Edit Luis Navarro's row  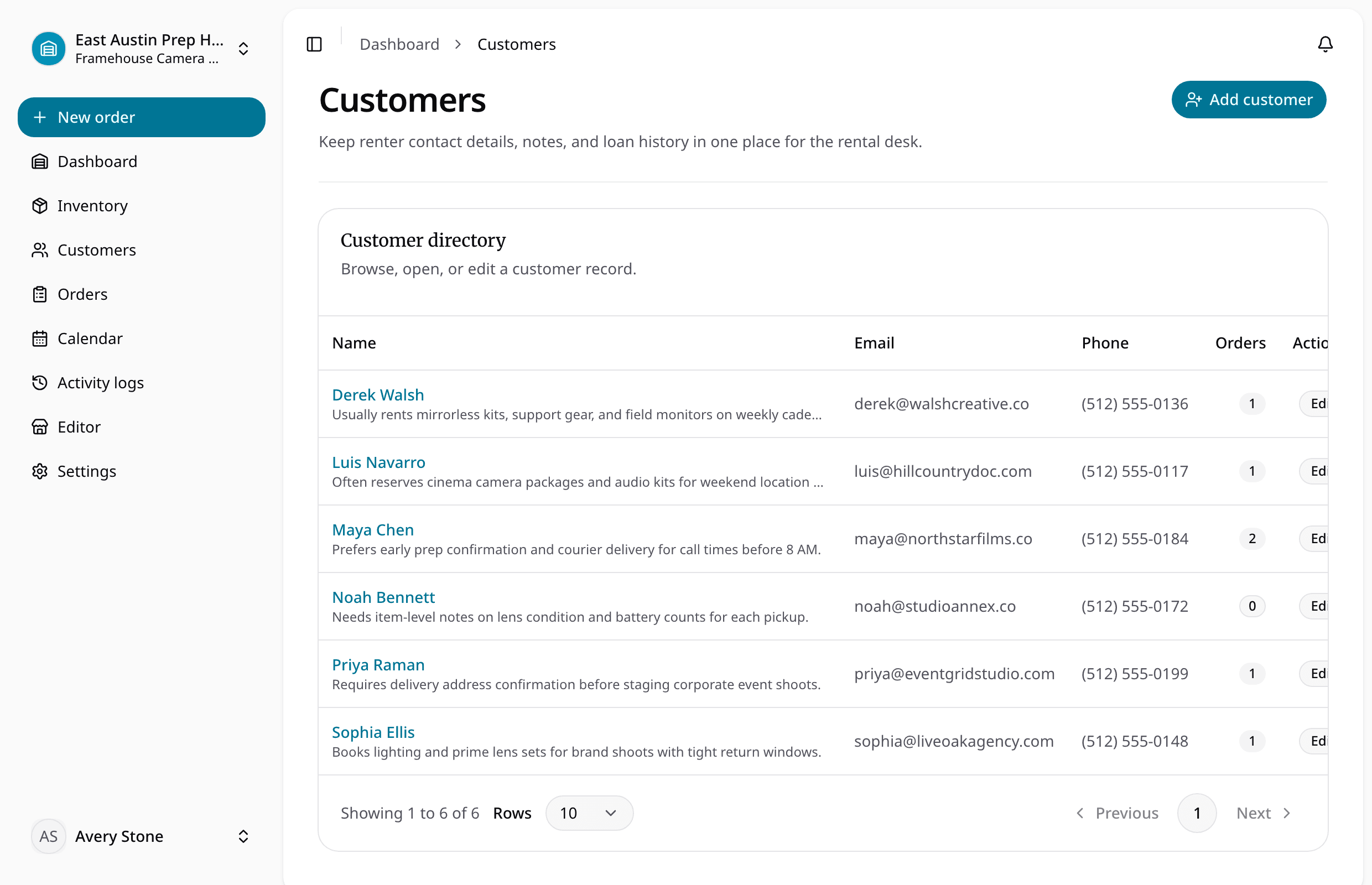(x=1314, y=471)
